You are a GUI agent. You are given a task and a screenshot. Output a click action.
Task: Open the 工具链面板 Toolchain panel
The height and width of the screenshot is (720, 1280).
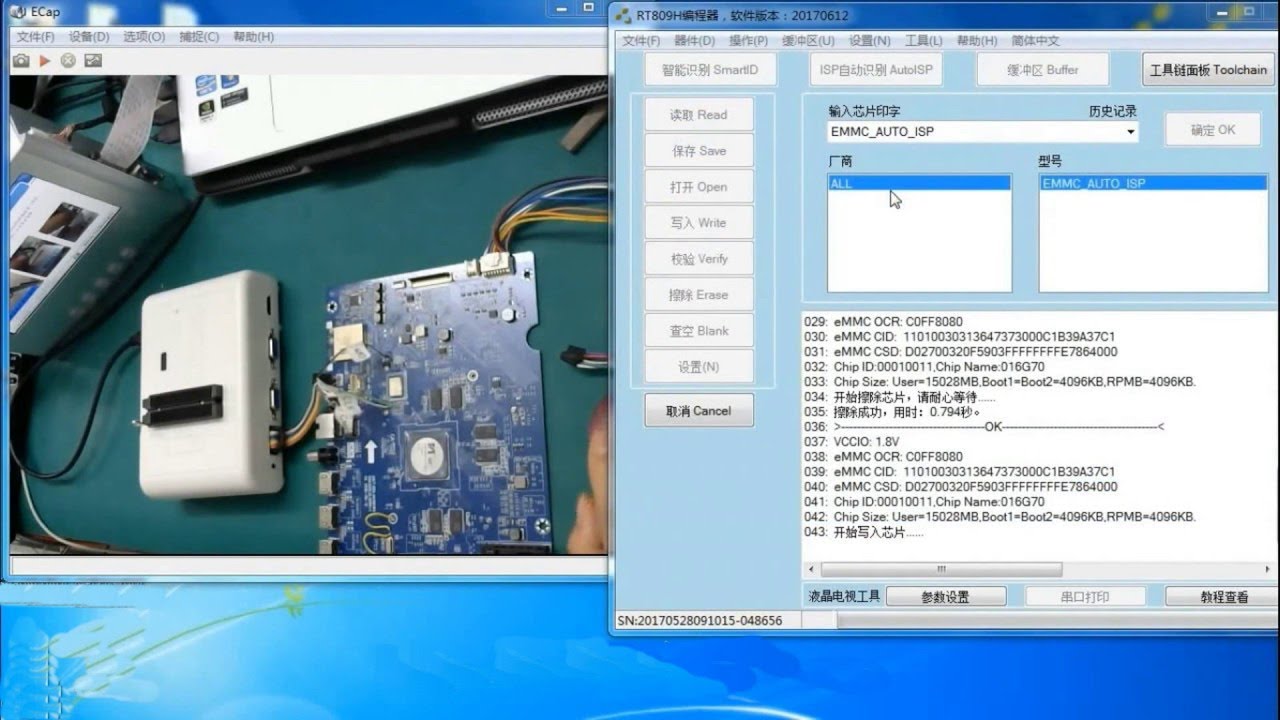point(1208,70)
